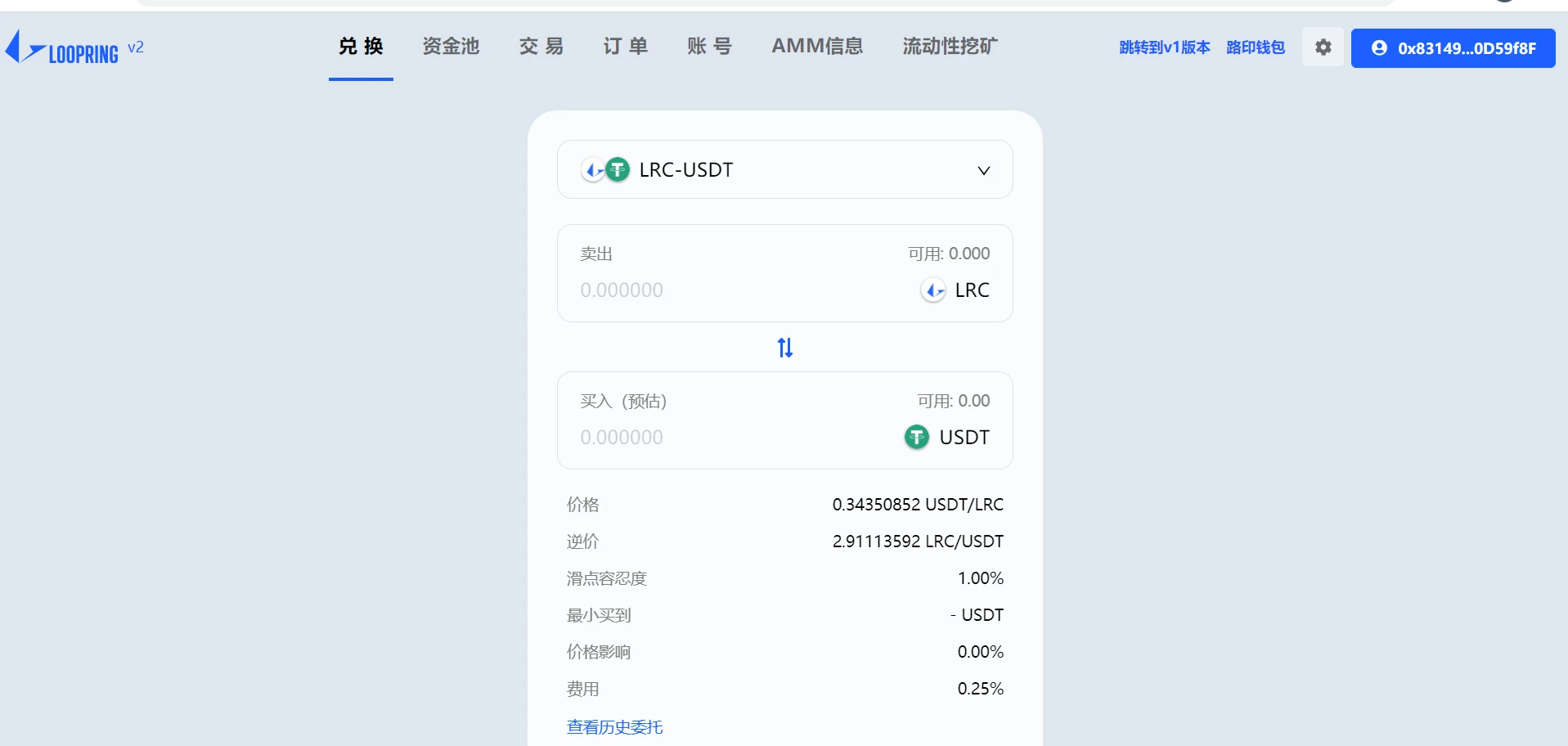Screen dimensions: 1568x746
Task: Click the USDT token icon in buy box
Action: 917,437
